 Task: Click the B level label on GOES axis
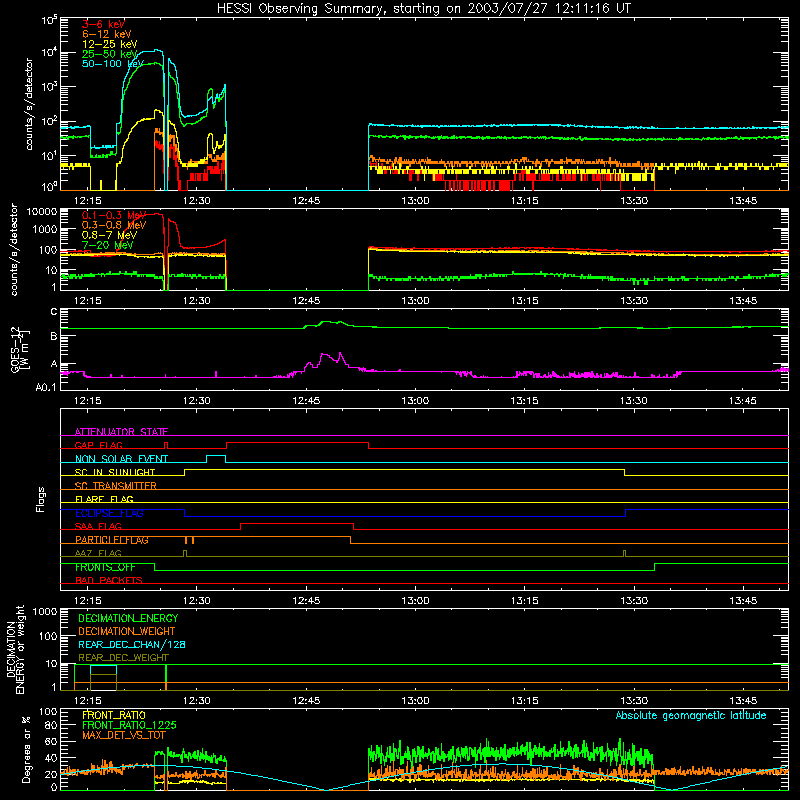click(54, 337)
